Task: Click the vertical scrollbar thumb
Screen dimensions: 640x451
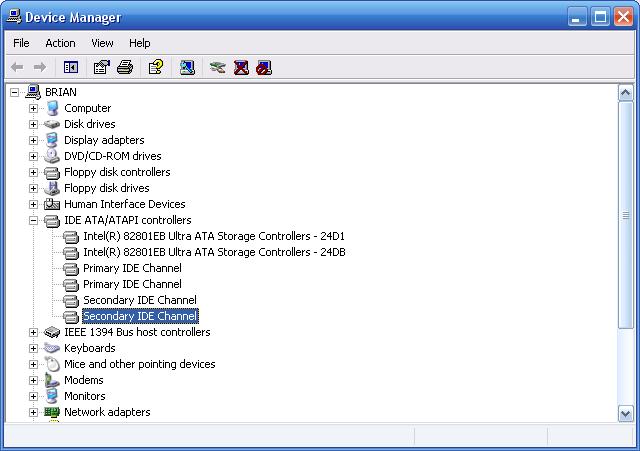Action: (626, 215)
